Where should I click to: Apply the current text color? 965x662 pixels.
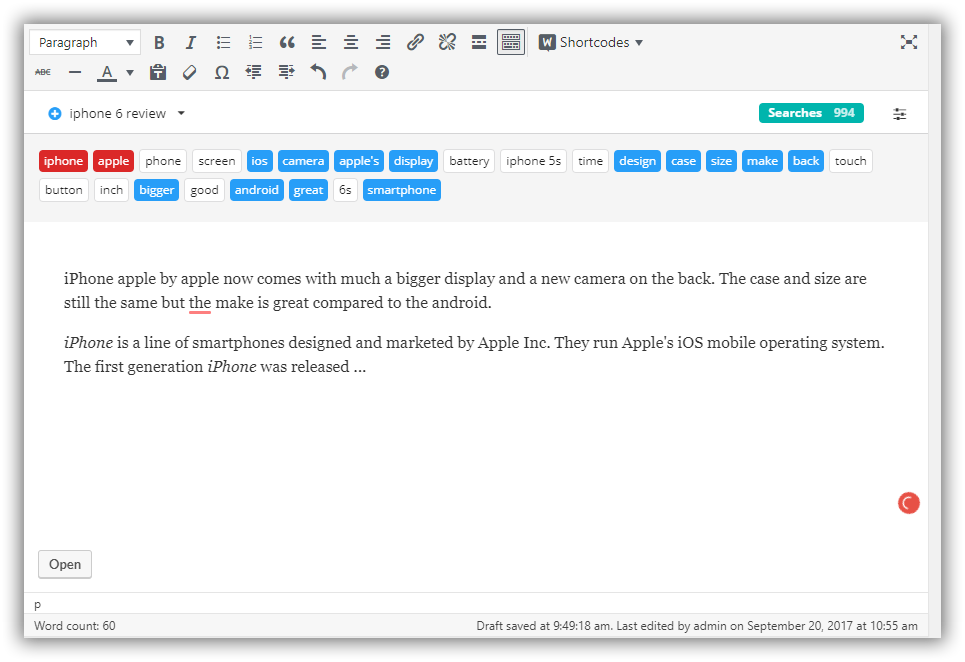pyautogui.click(x=107, y=73)
